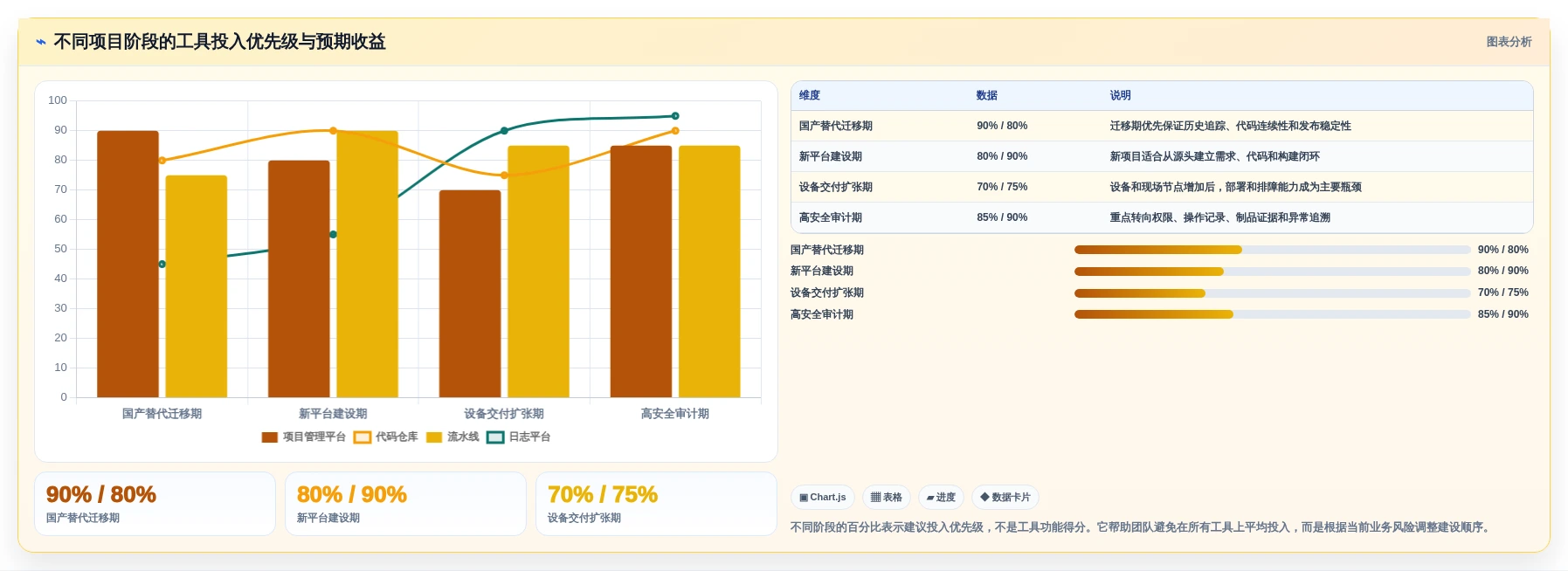The image size is (1568, 571).
Task: Click the 数据 column header
Action: coord(987,96)
